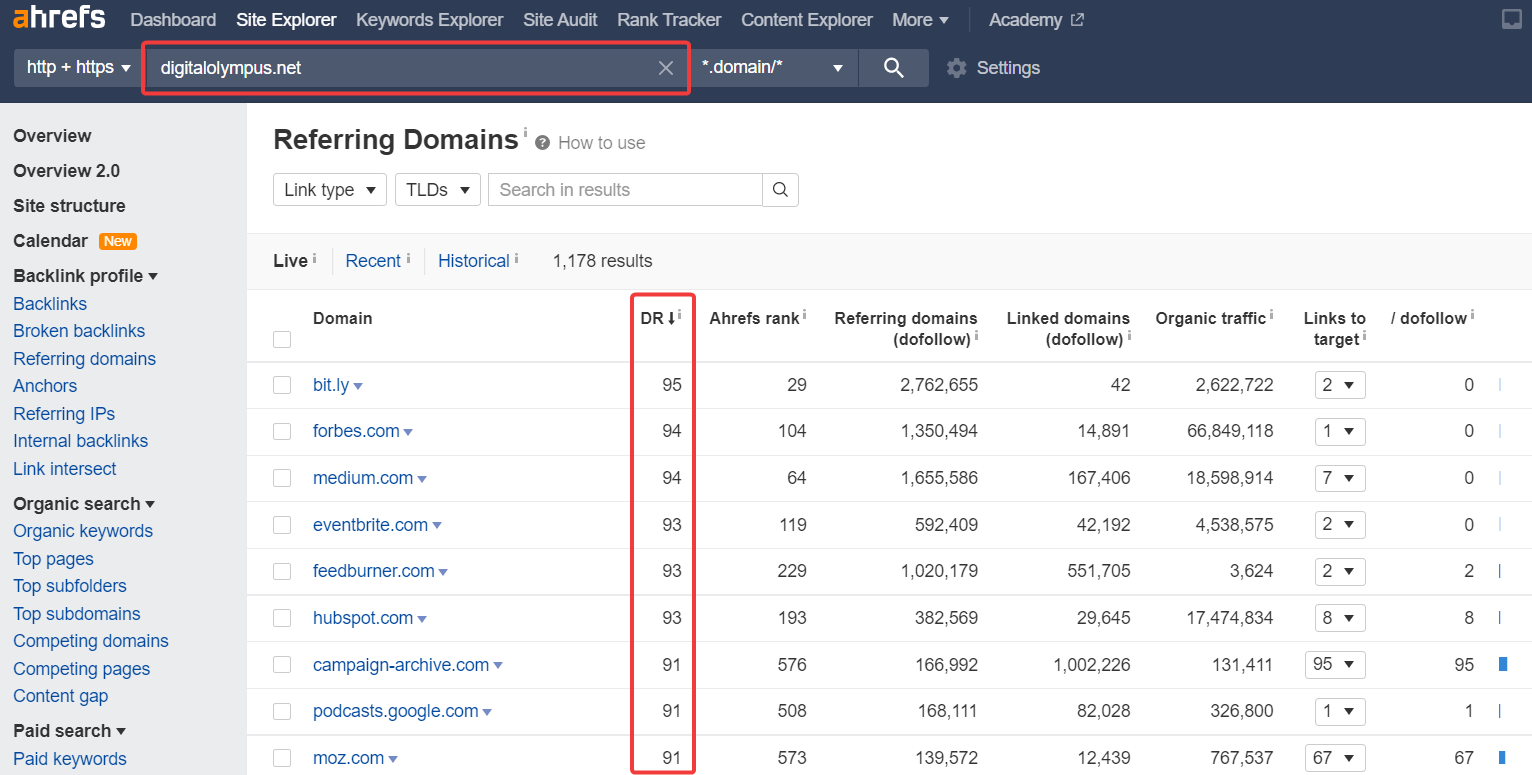Click the info icon beside Referring Domains heading
Viewport: 1532px width, 775px height.
(525, 131)
